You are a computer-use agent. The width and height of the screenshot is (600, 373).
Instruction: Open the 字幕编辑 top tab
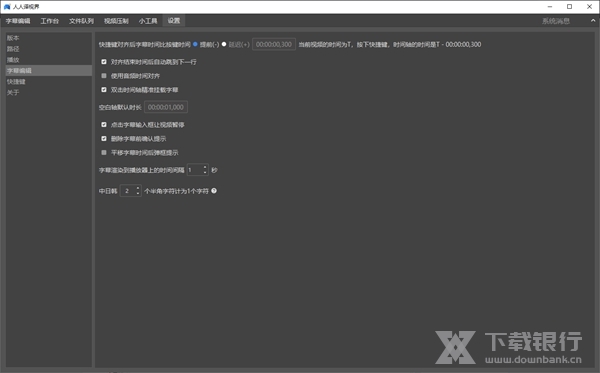tap(18, 21)
